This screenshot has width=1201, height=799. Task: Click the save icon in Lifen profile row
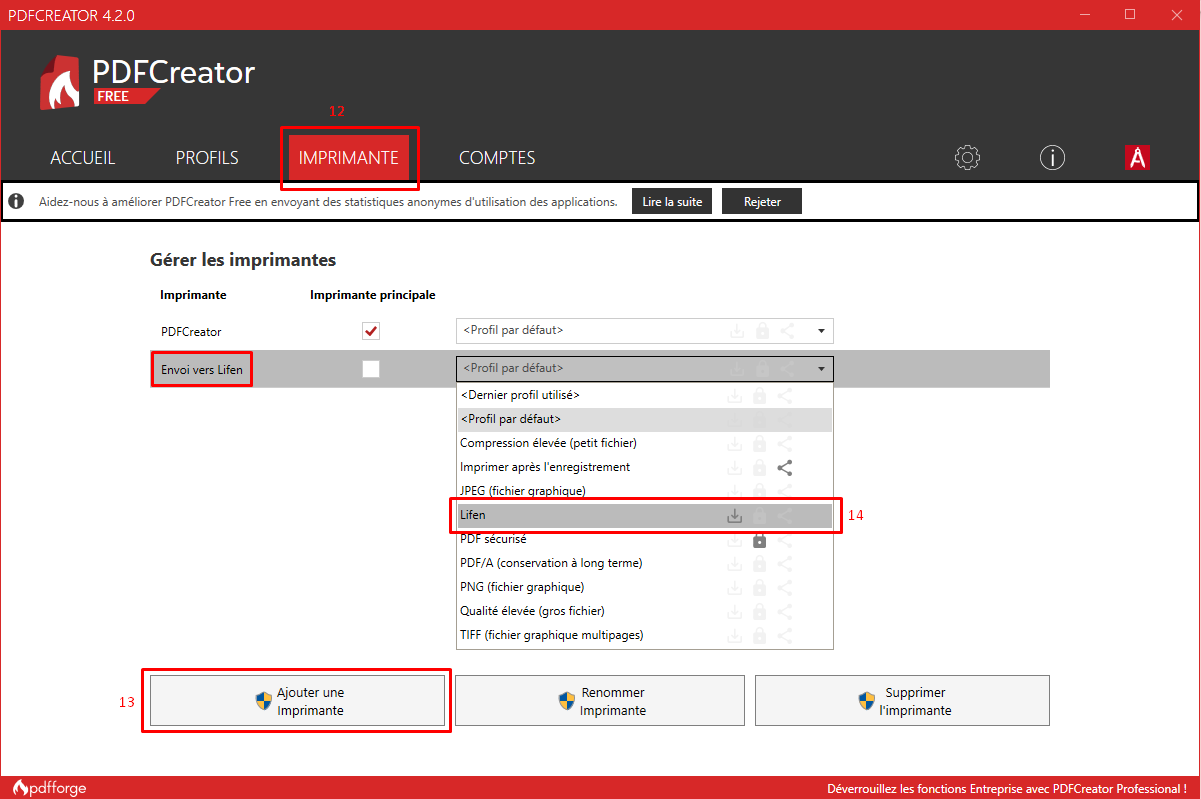pos(735,515)
